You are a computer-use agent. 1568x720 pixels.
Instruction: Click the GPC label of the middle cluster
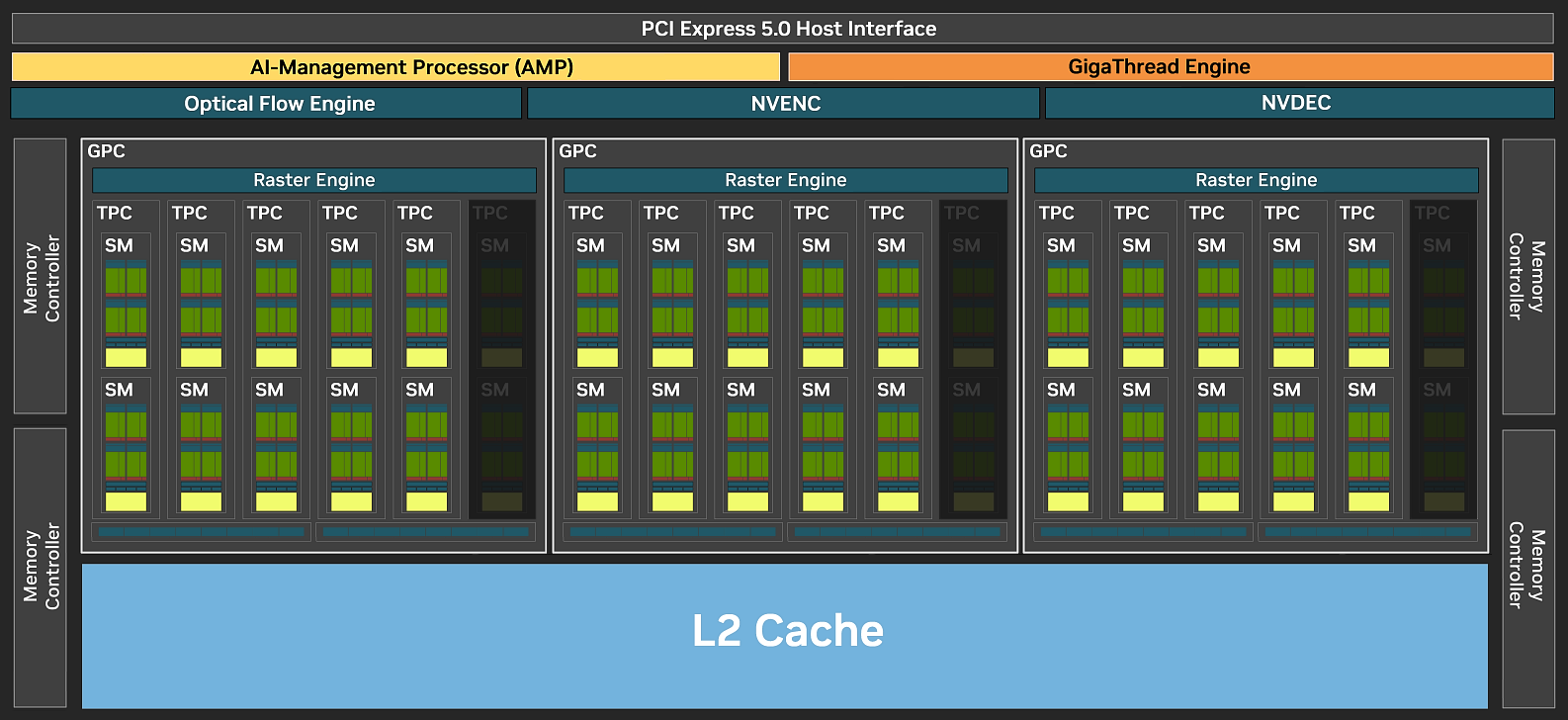click(578, 151)
